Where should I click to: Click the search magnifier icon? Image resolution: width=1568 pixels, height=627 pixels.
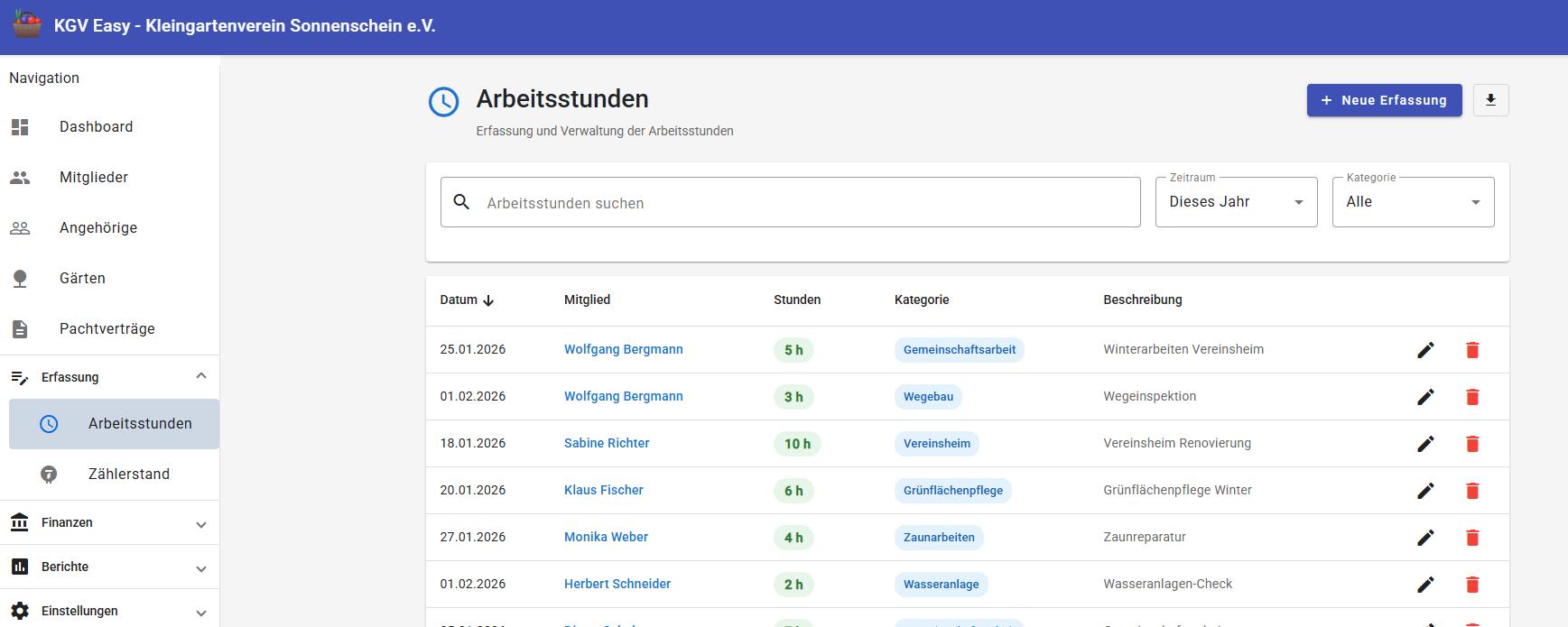tap(461, 202)
